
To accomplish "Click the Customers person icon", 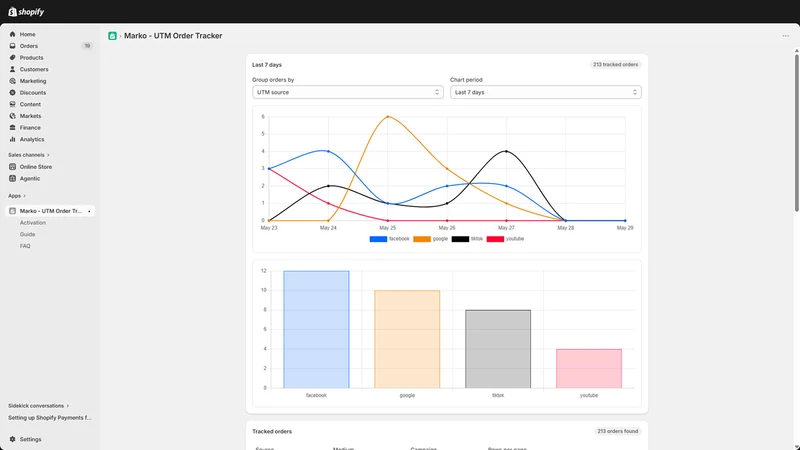I will [x=13, y=69].
